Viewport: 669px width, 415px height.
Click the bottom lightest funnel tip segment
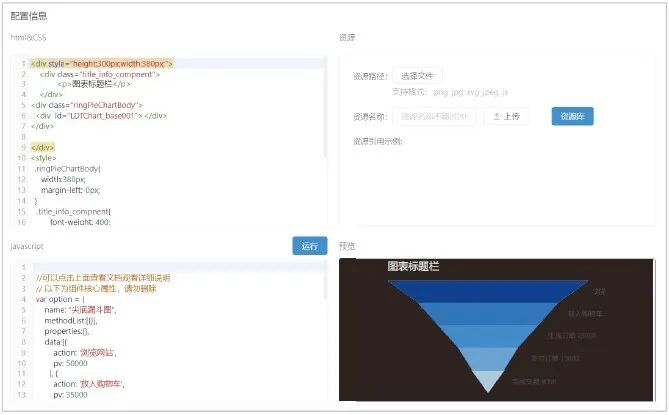pos(488,381)
